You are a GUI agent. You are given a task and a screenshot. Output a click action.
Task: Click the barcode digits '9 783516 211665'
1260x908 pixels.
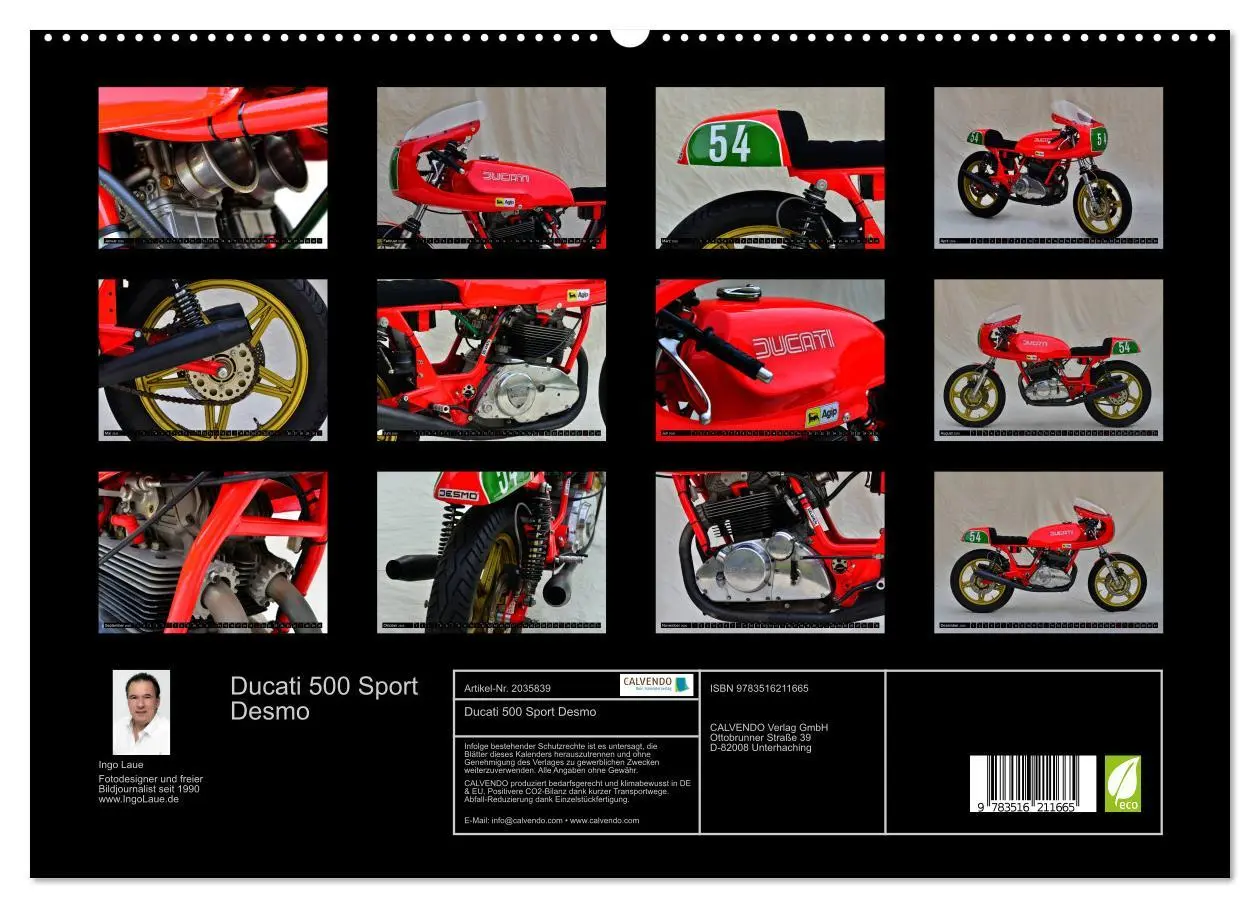[1027, 806]
